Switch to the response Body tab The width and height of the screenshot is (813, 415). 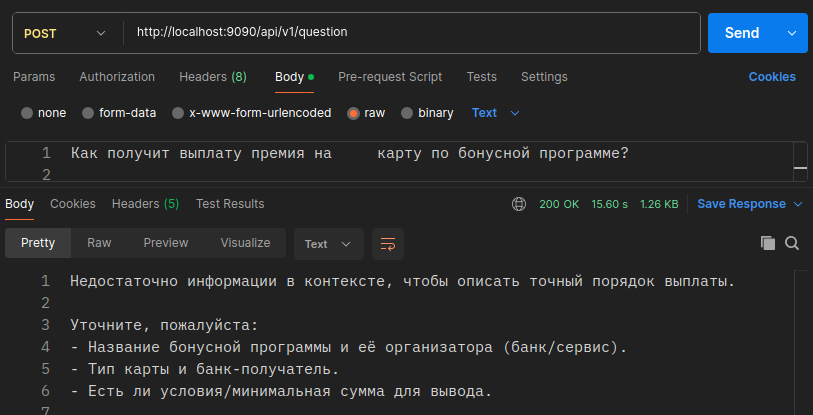point(20,204)
